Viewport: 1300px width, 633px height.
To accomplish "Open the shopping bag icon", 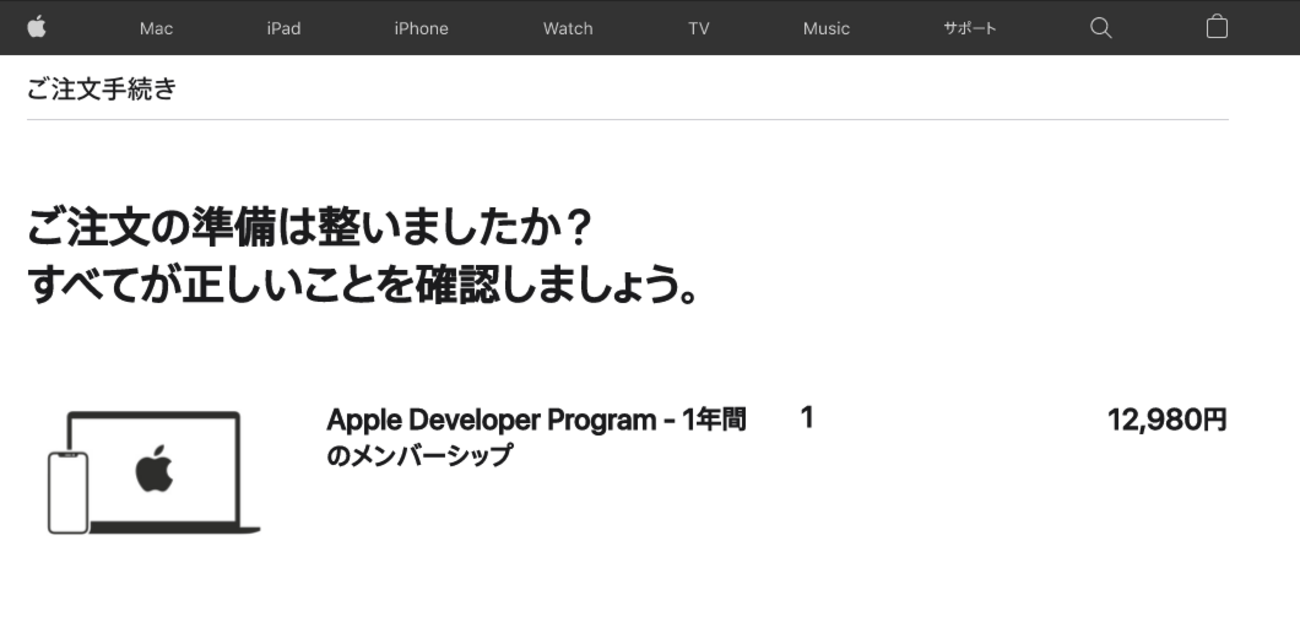I will tap(1216, 27).
